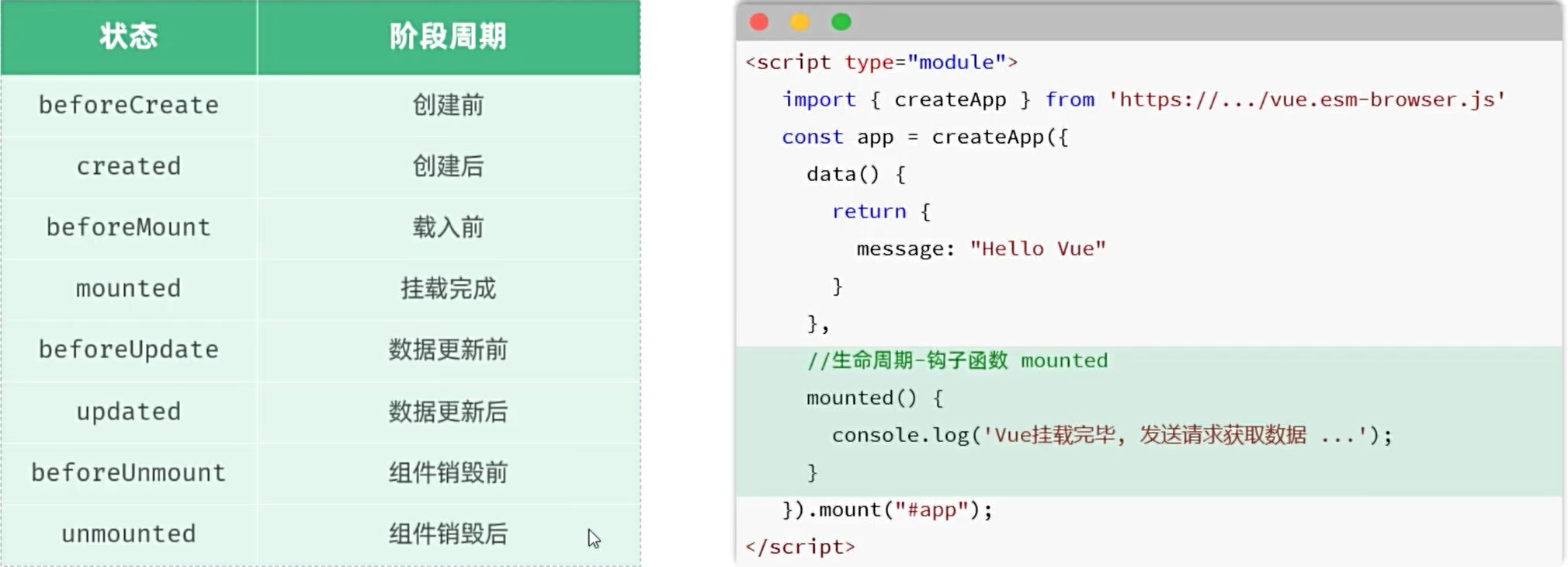Click the mounted cell in the table

pos(129,289)
